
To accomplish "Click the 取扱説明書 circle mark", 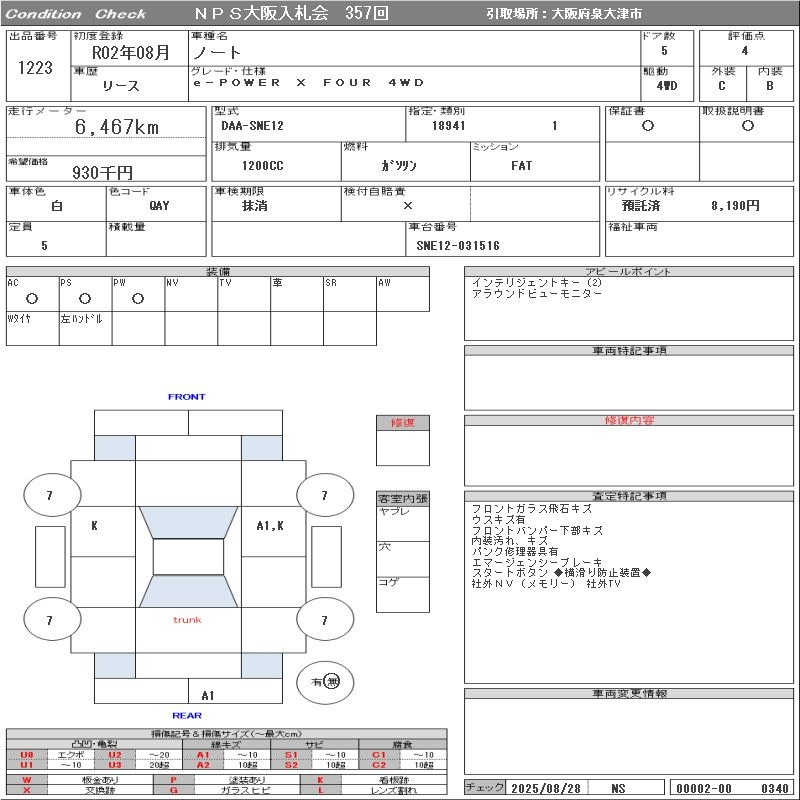I will pos(747,127).
